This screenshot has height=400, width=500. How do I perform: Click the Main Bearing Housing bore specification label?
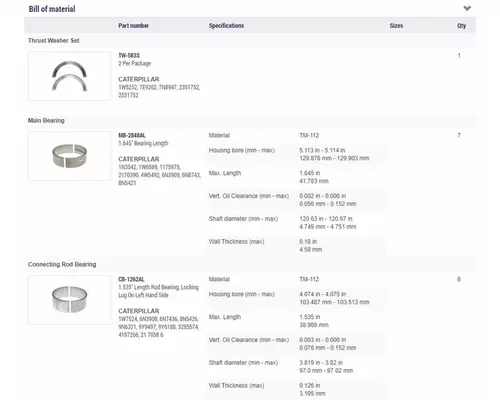click(242, 150)
